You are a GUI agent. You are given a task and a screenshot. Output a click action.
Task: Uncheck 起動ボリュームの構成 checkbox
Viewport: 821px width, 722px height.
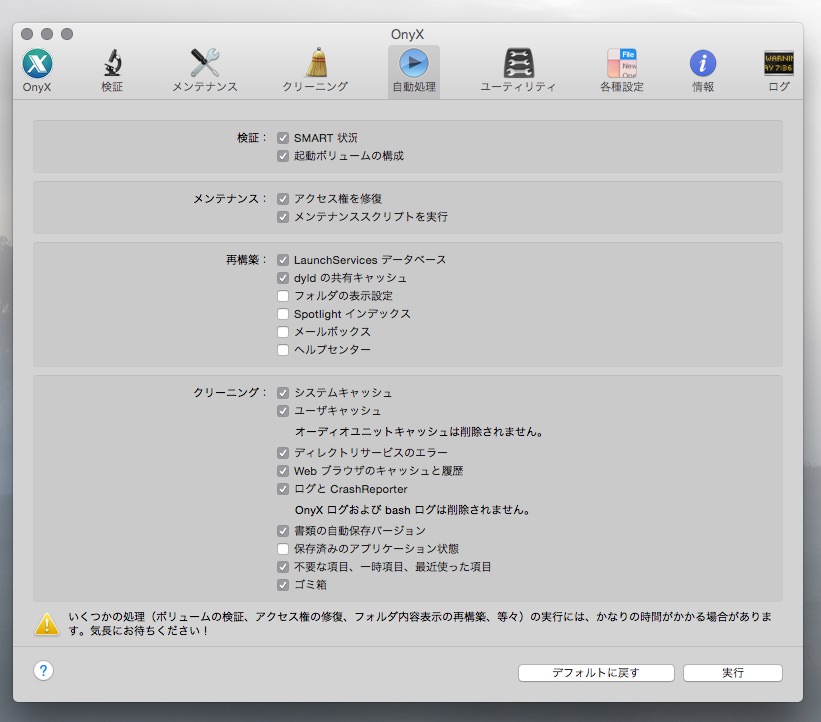tap(283, 156)
